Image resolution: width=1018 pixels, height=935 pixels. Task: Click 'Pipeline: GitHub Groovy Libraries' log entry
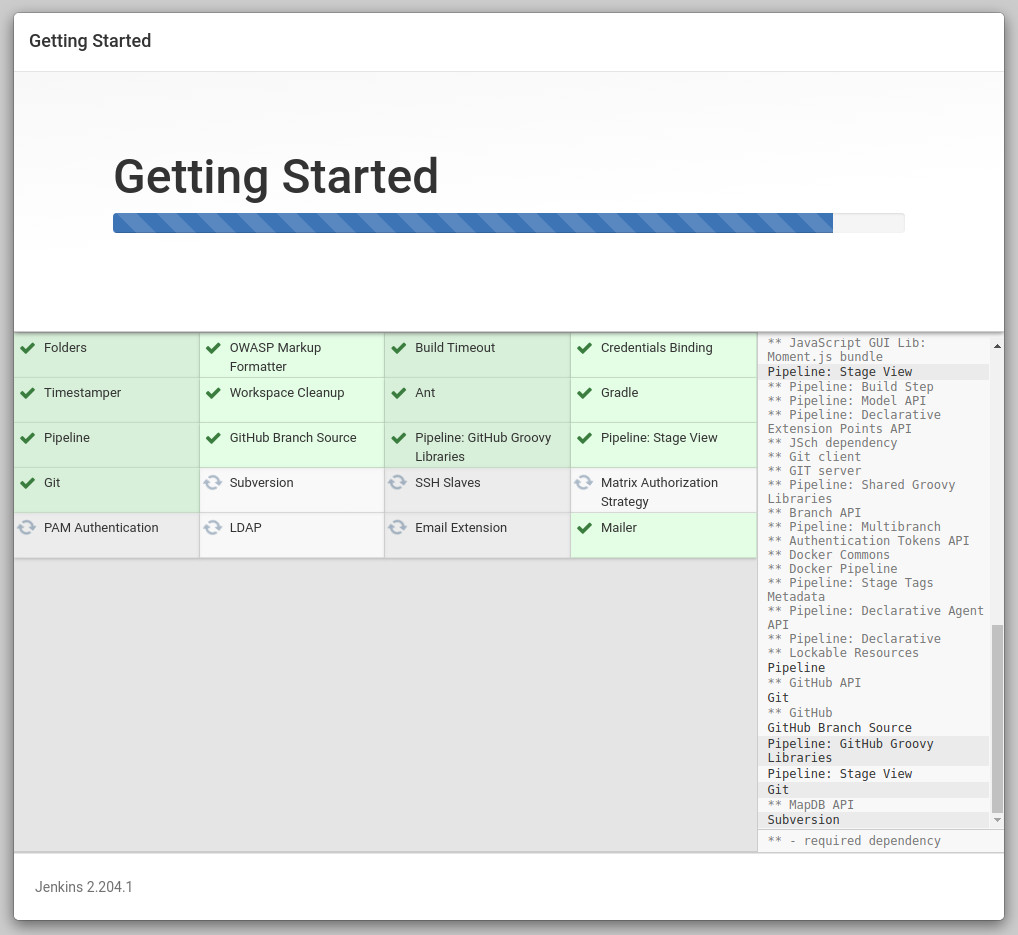click(x=850, y=751)
